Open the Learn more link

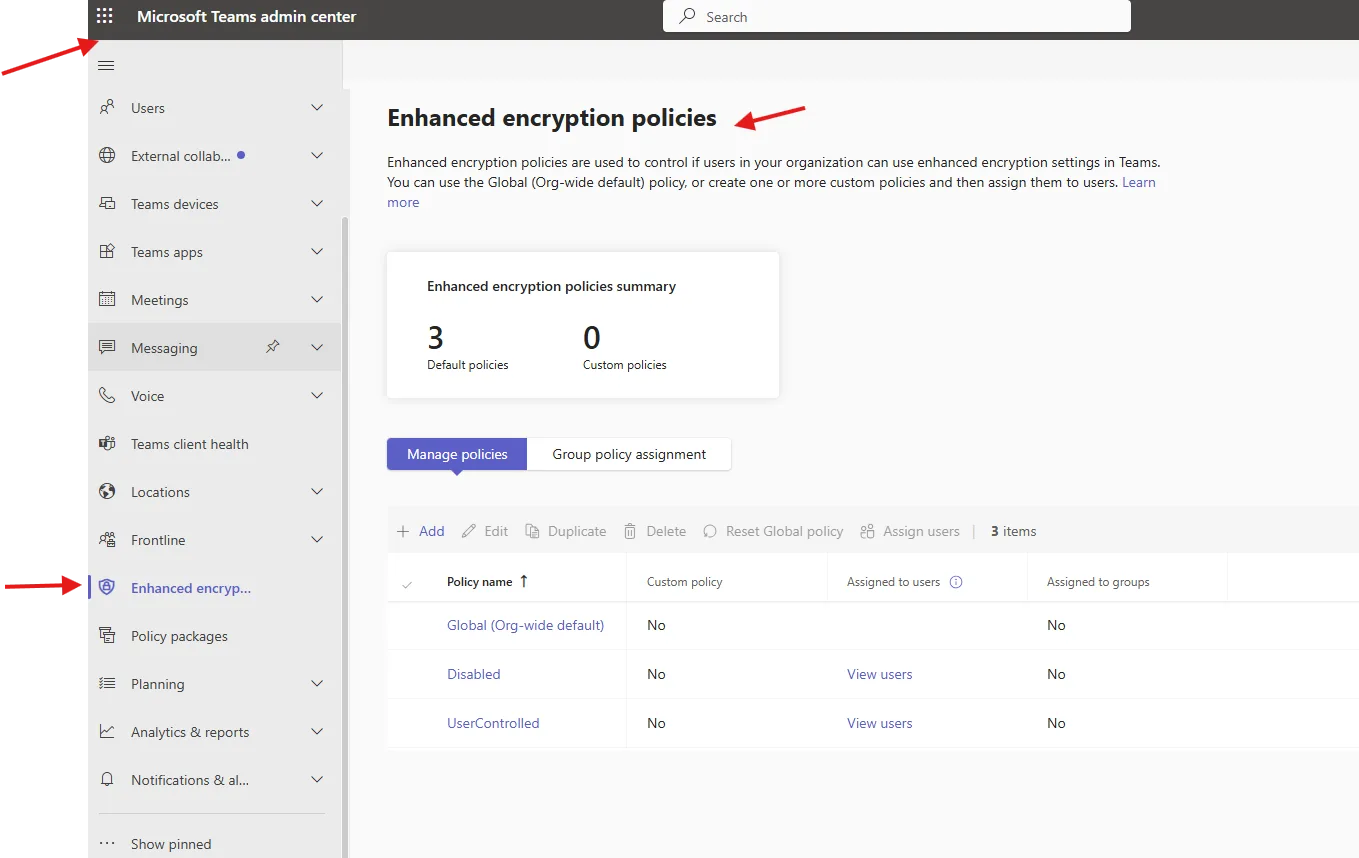pyautogui.click(x=1139, y=182)
